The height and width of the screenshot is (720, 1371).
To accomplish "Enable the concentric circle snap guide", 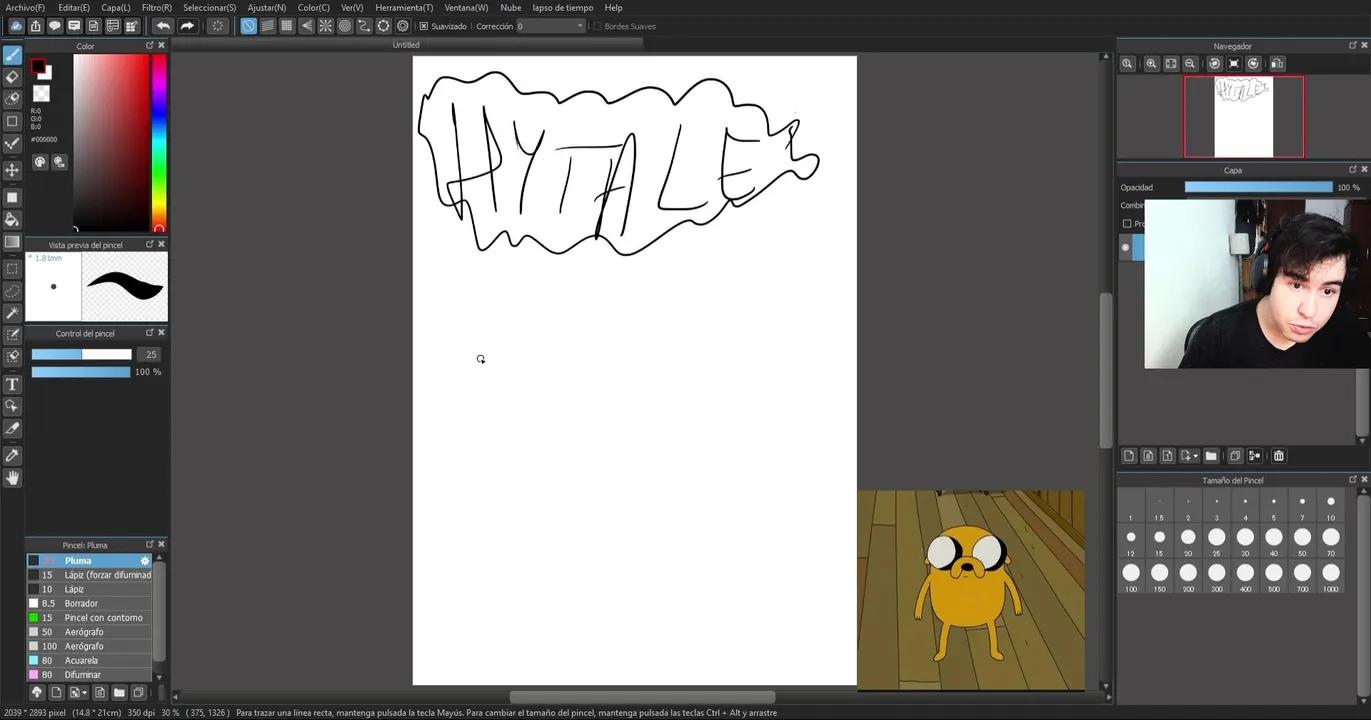I will (x=345, y=26).
